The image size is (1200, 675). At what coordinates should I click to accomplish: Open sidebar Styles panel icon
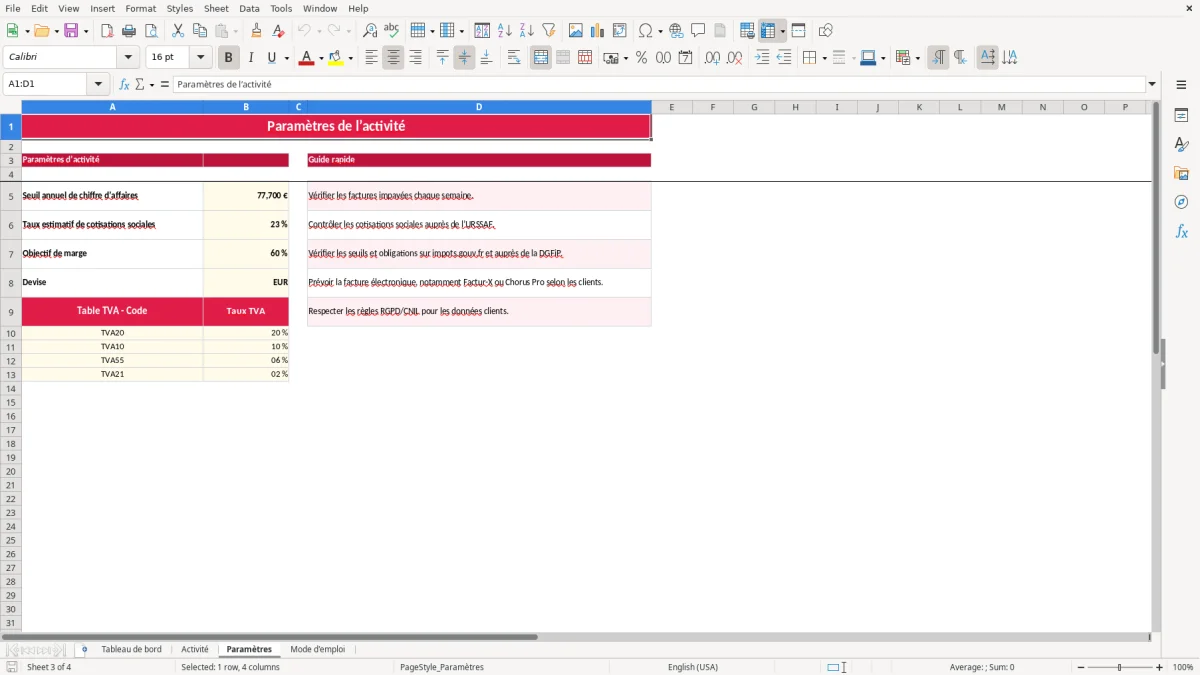(x=1181, y=145)
